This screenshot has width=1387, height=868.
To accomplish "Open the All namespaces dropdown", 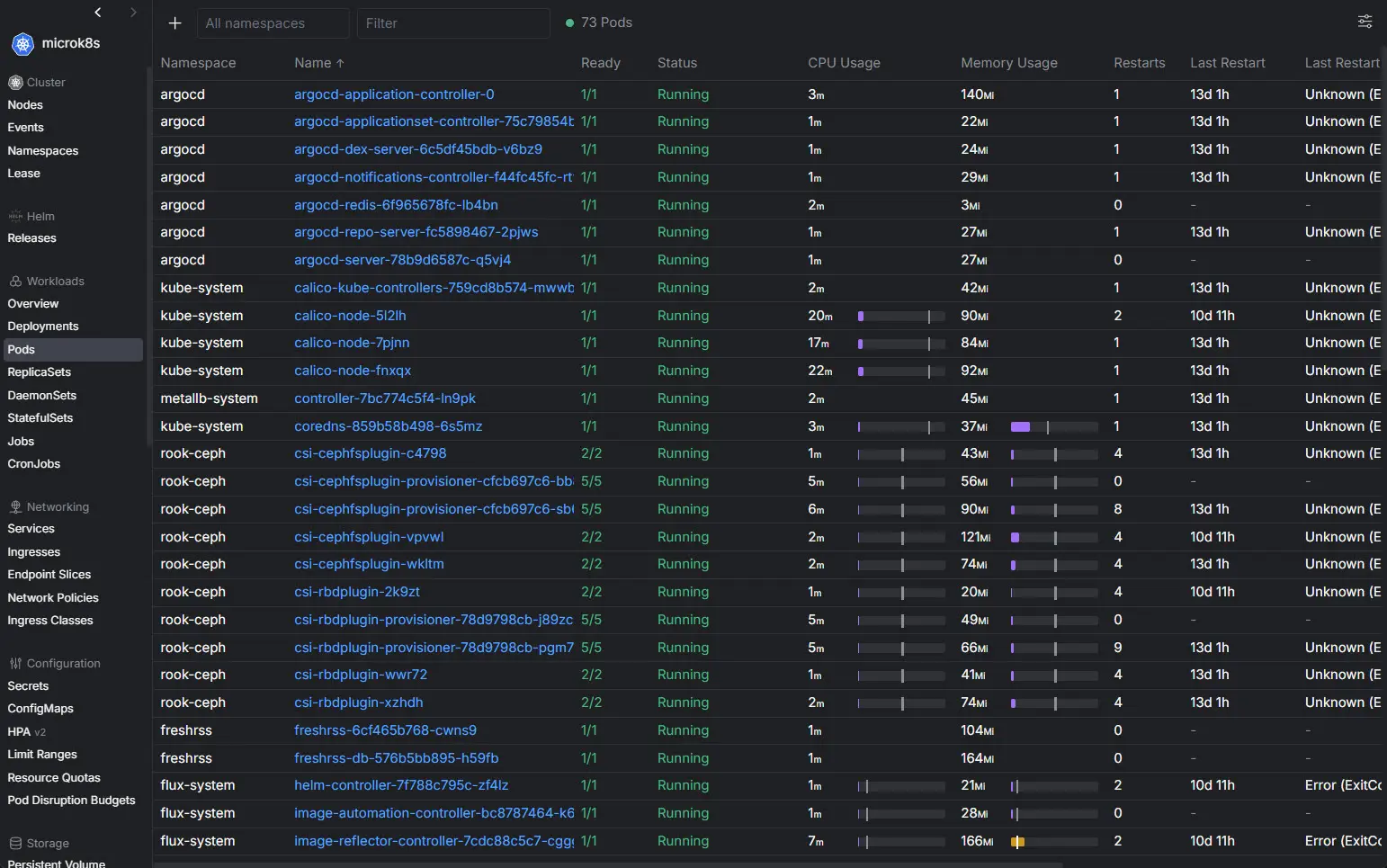I will pos(273,23).
